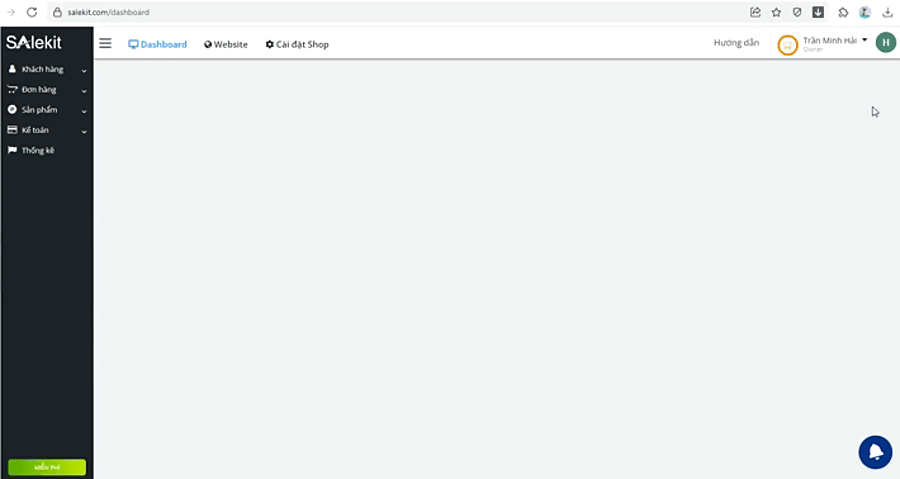Click the green Miễn phí button
Image resolution: width=900 pixels, height=479 pixels.
[x=47, y=467]
